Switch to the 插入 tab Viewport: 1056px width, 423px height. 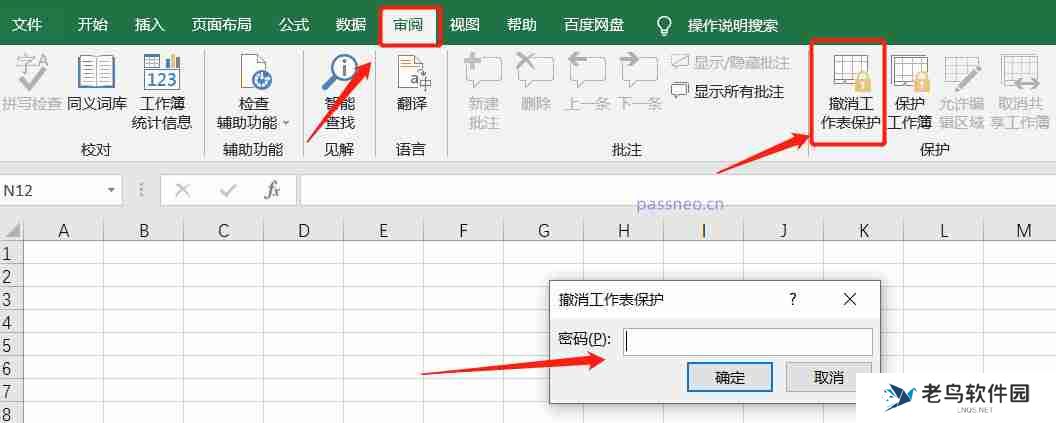[x=150, y=26]
